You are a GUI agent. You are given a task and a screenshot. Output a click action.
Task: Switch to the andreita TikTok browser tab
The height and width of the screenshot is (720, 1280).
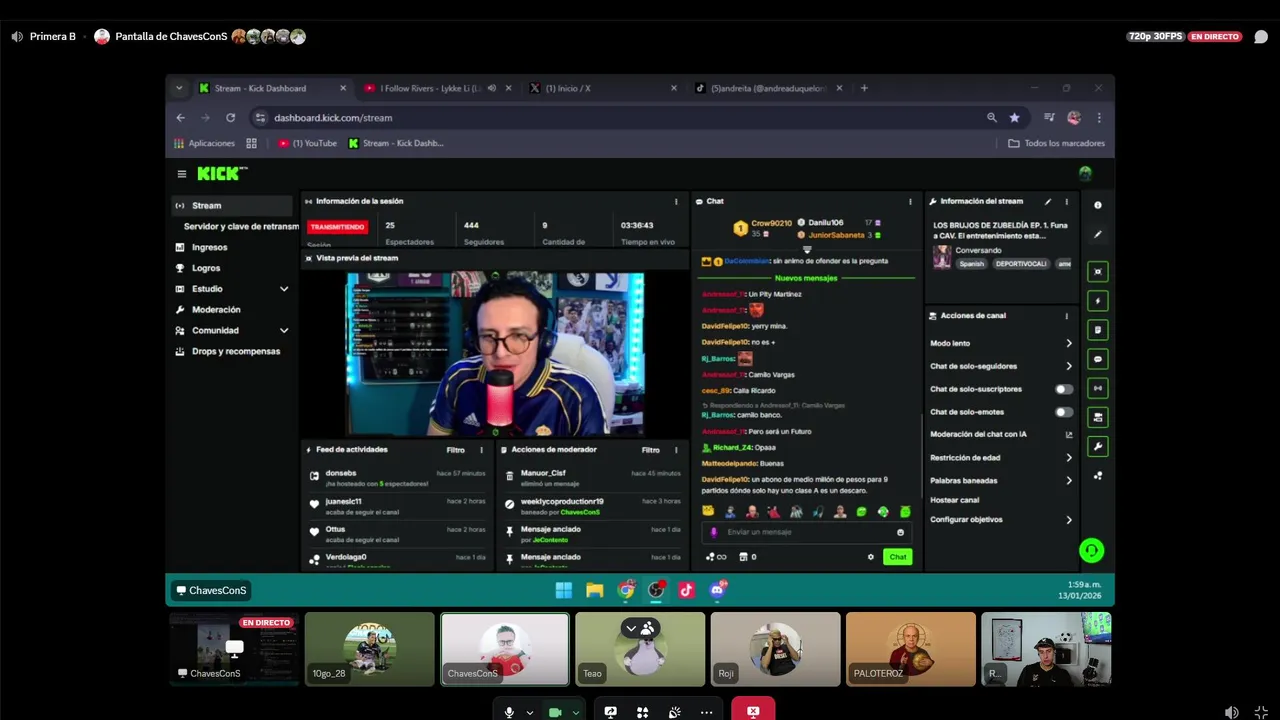(x=768, y=88)
